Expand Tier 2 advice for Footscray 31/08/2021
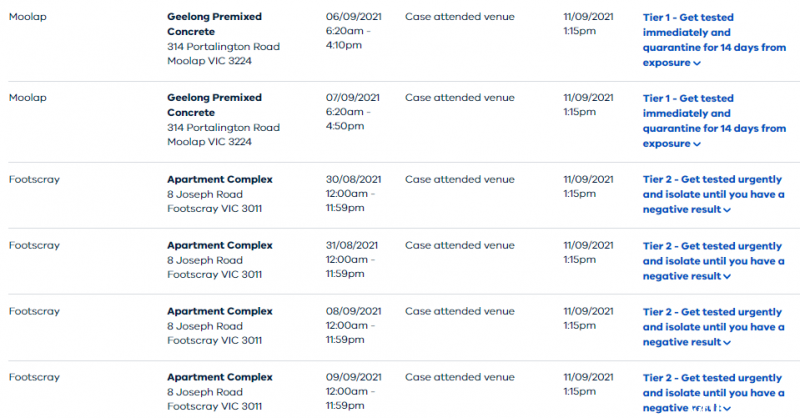Viewport: 800px width, 418px height. pyautogui.click(x=713, y=261)
